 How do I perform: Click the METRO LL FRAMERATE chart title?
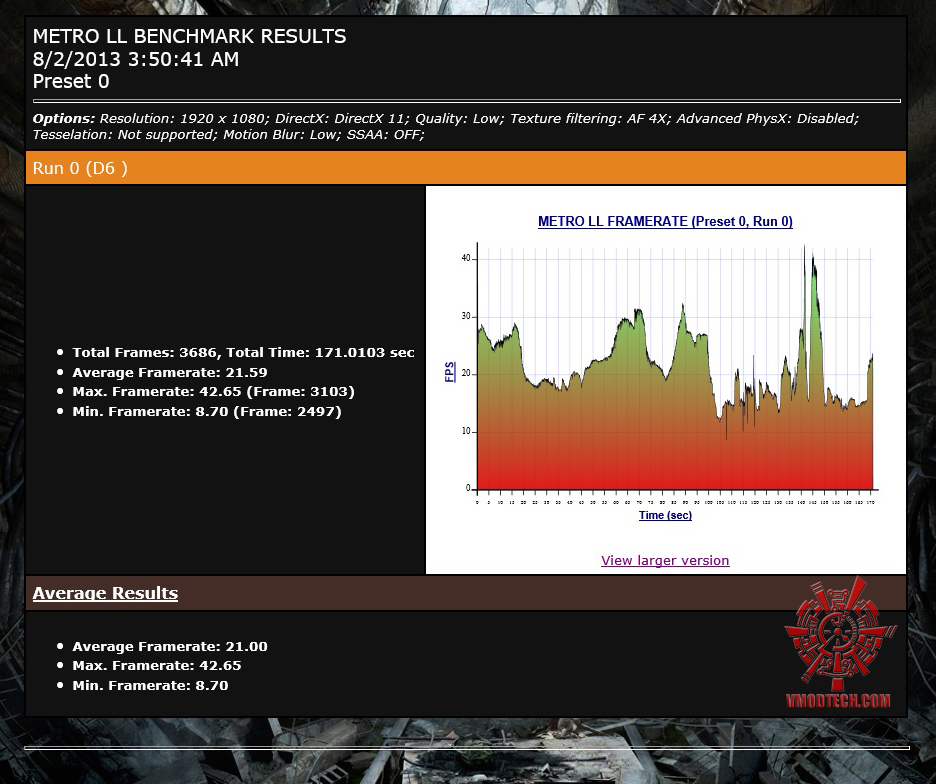[665, 222]
